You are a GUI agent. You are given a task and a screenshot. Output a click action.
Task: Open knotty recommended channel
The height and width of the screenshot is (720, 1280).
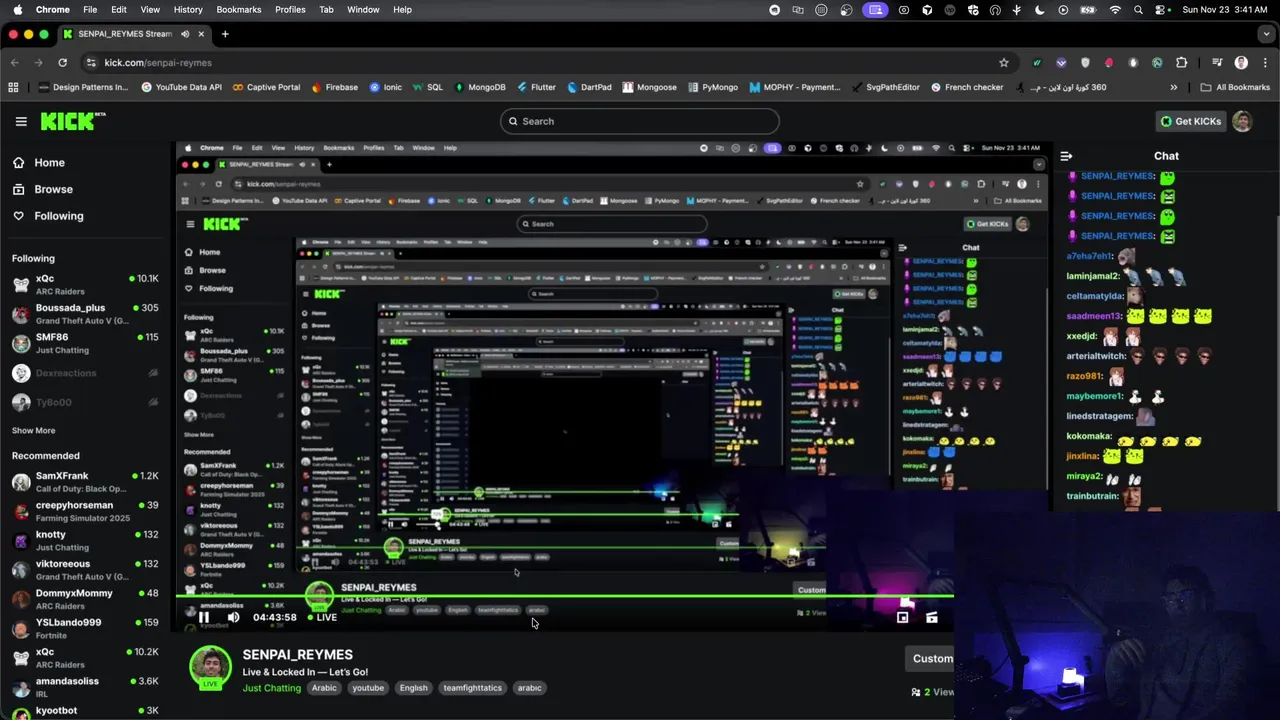coord(85,540)
